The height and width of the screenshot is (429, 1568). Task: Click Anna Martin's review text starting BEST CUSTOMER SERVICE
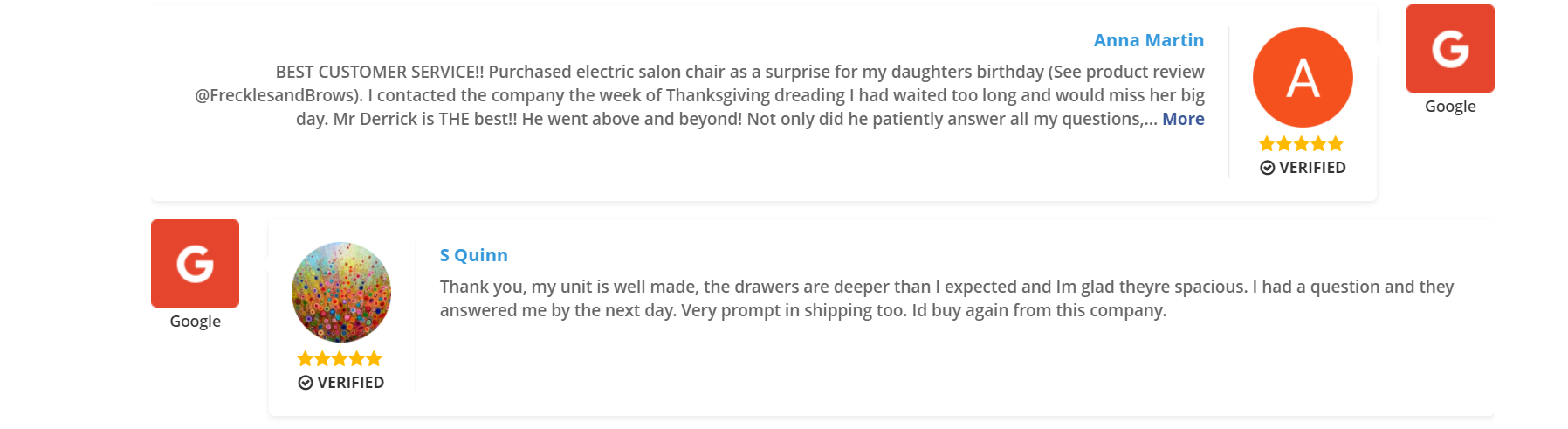pos(699,95)
